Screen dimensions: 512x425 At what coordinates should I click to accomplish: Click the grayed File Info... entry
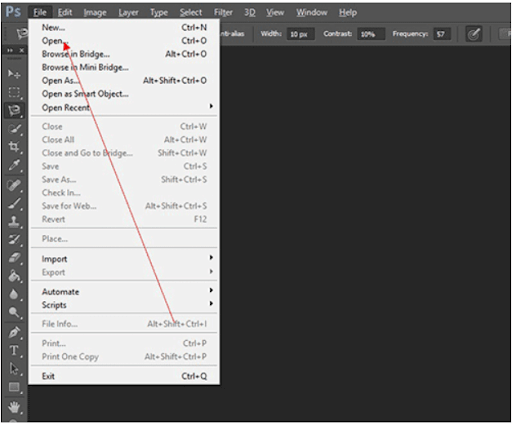pyautogui.click(x=124, y=323)
